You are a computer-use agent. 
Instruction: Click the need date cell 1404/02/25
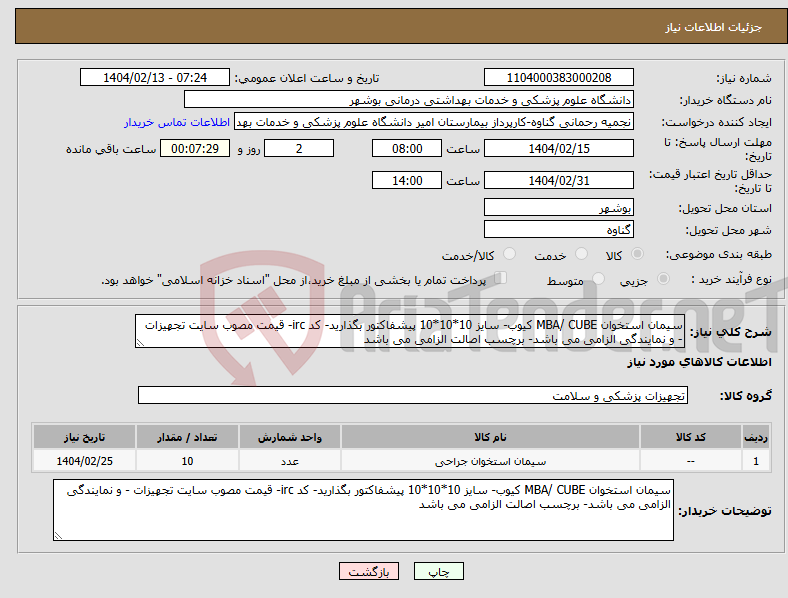(84, 461)
